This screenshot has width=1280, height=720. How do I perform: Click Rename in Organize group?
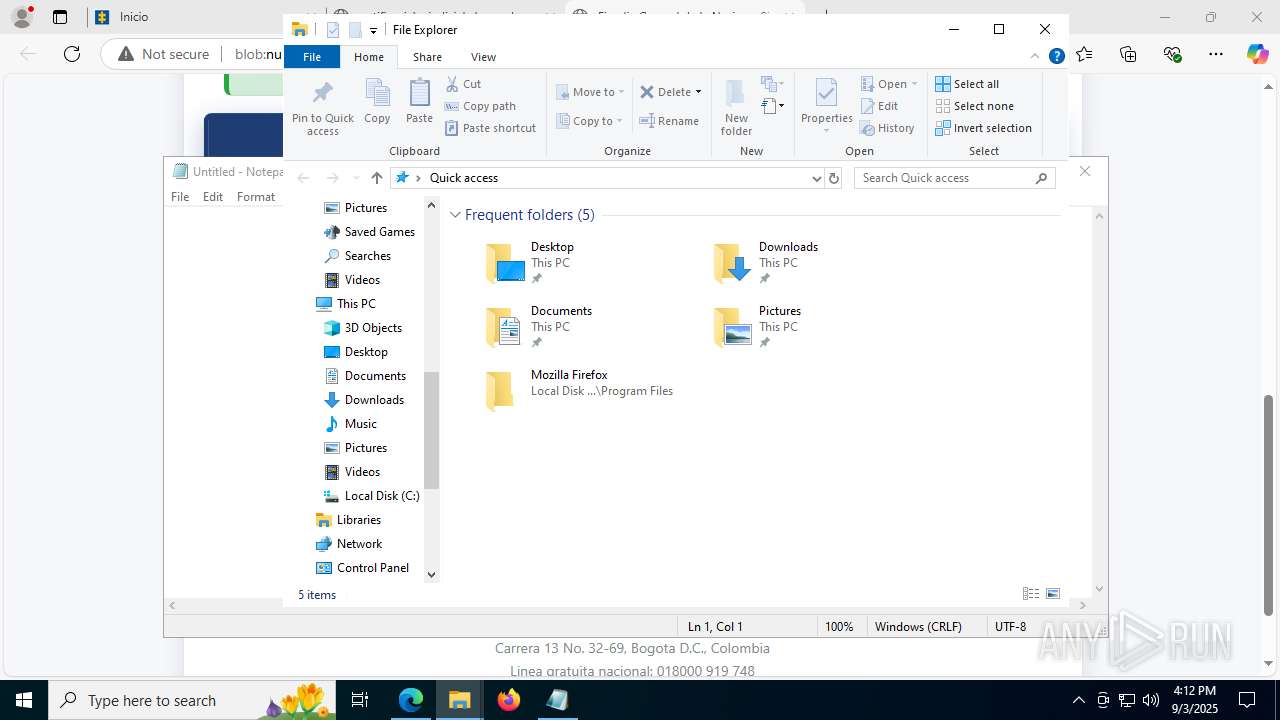pos(669,121)
